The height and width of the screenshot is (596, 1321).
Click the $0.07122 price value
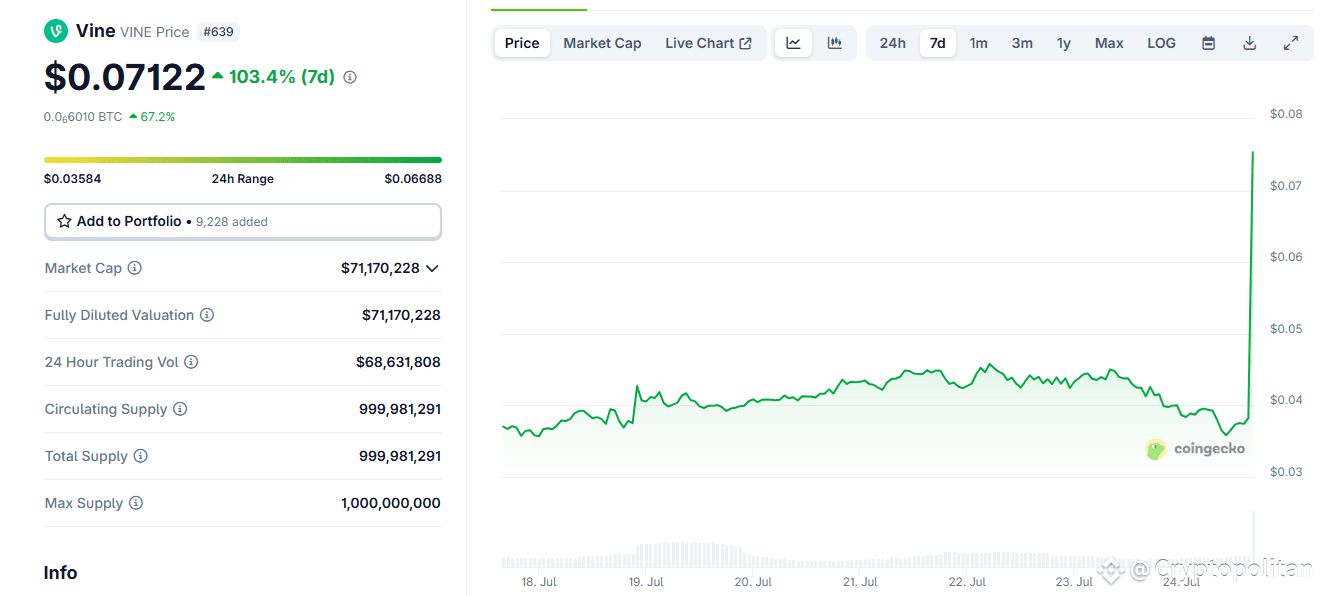click(x=125, y=77)
